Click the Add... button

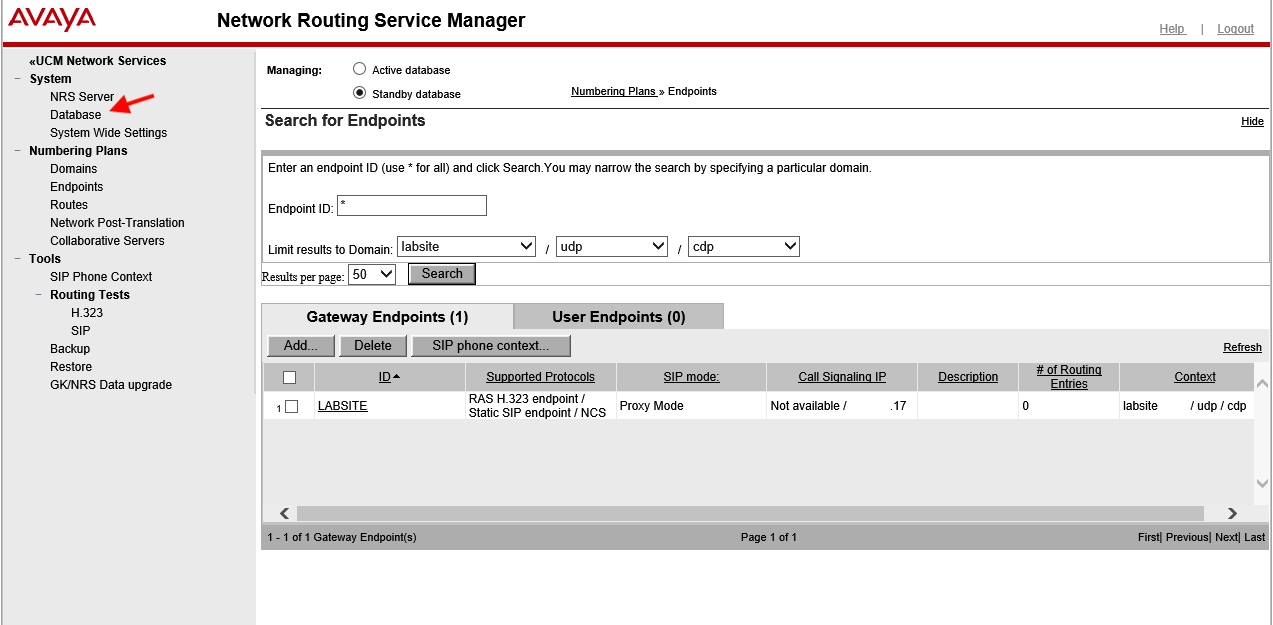click(301, 346)
